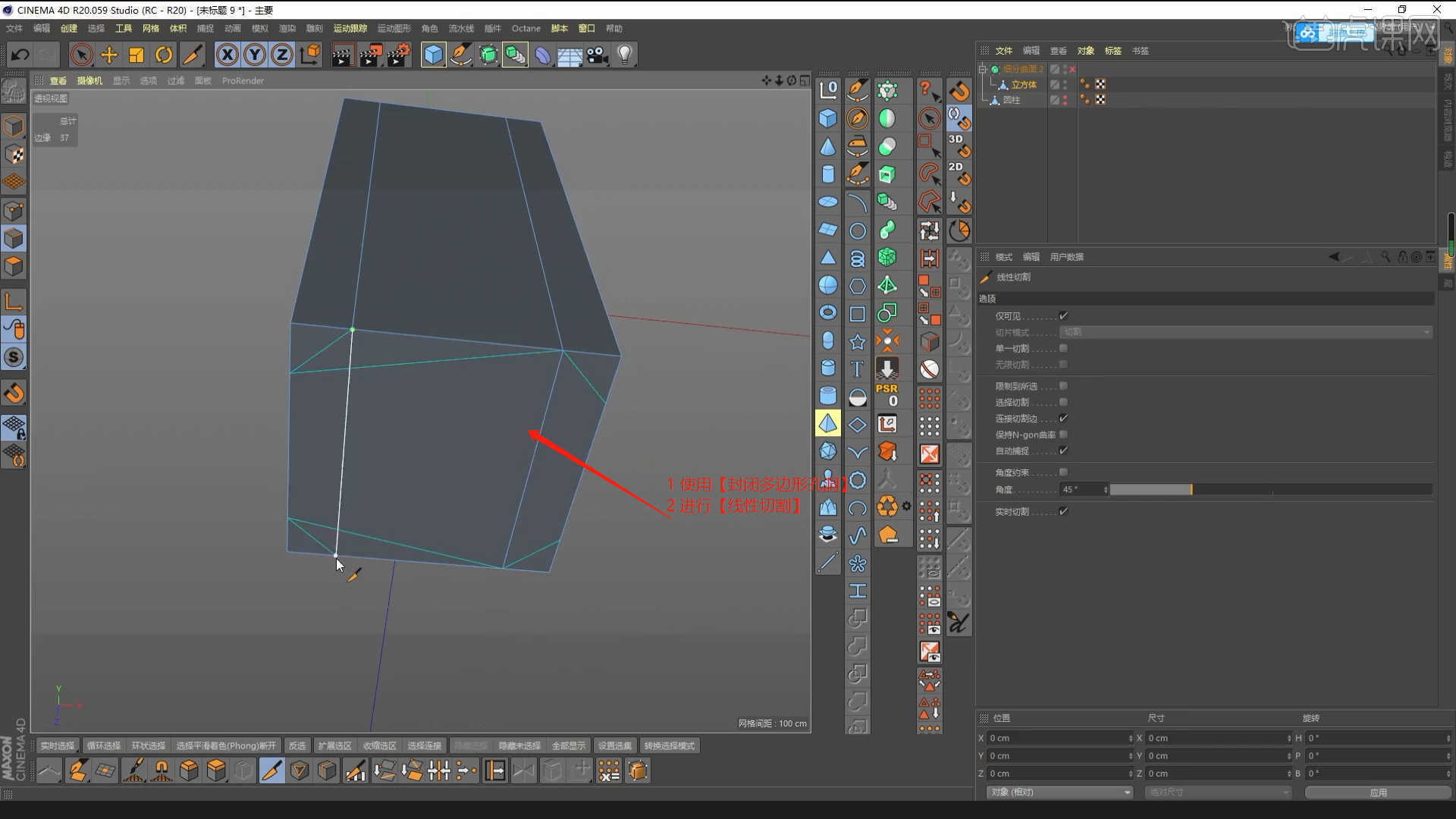
Task: Enable the 选择切割 checkbox
Action: tap(1063, 402)
